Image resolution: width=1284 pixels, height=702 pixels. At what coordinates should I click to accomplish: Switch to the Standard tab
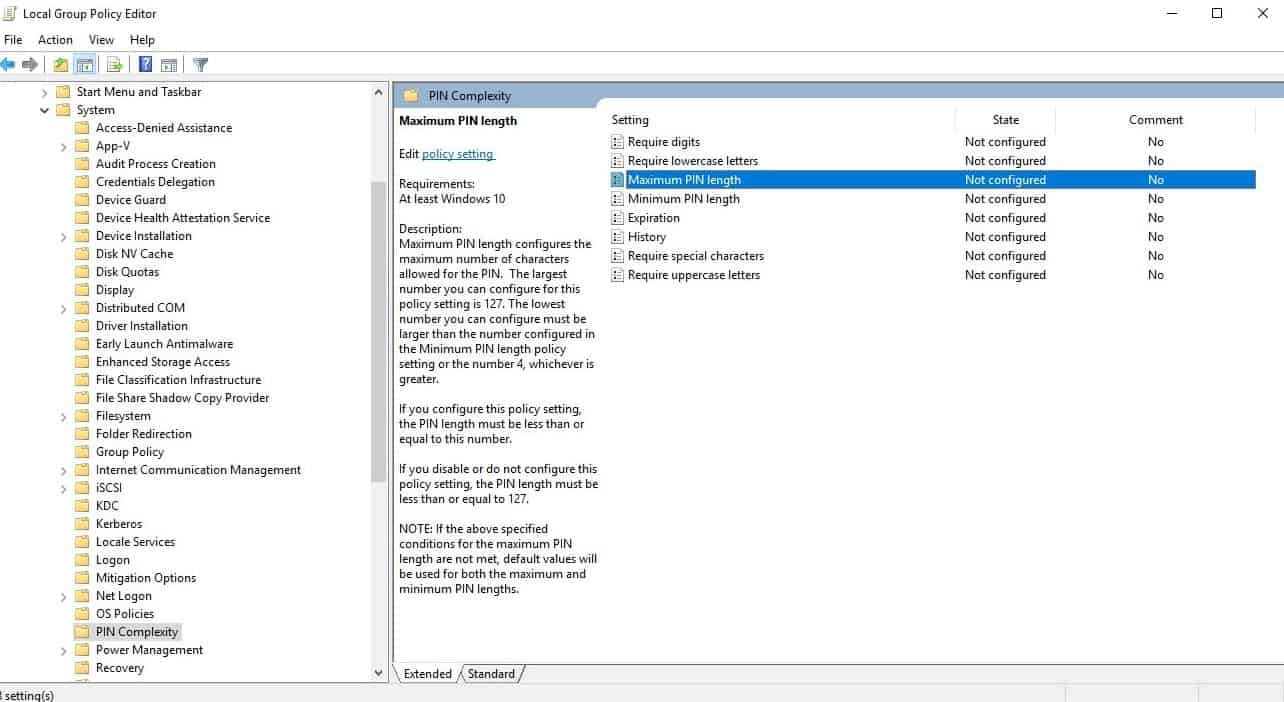(x=491, y=674)
